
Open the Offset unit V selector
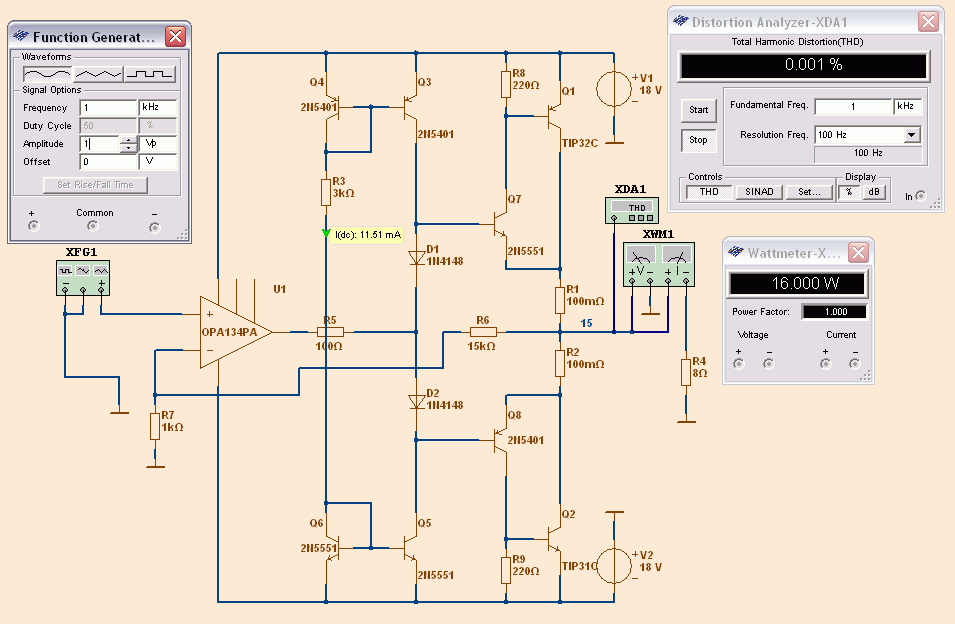[158, 161]
